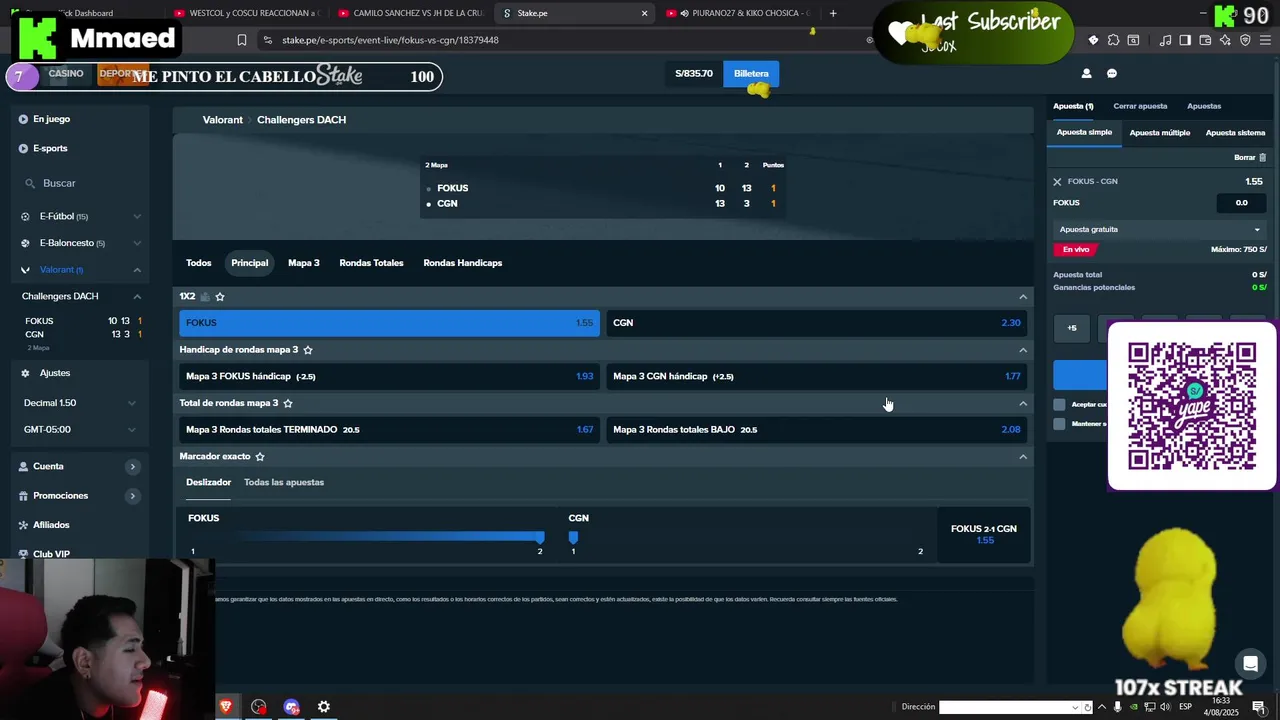Open the browser hamburger menu
The width and height of the screenshot is (1280, 720).
tap(1265, 40)
